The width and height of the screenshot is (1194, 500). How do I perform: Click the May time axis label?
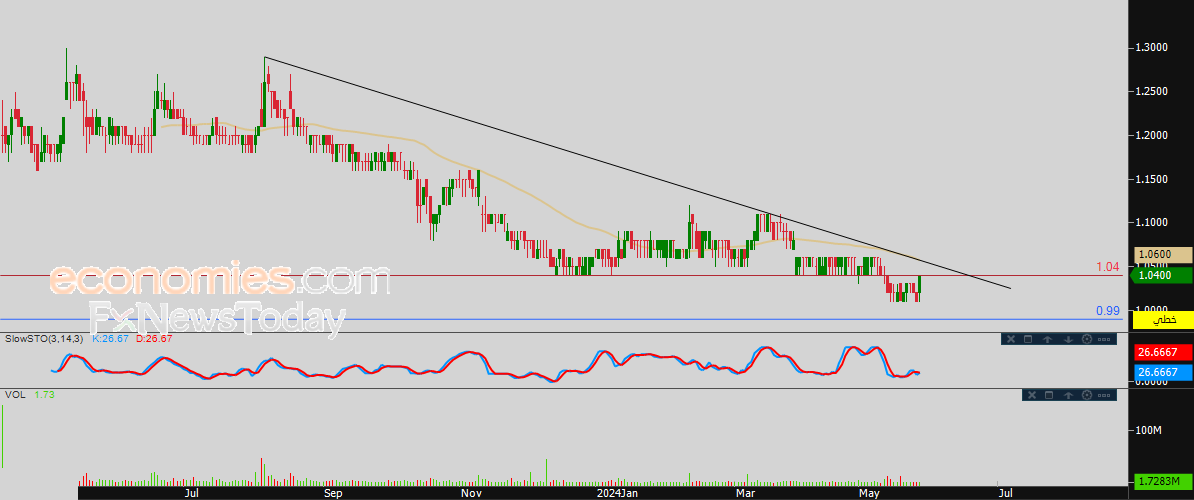(869, 493)
